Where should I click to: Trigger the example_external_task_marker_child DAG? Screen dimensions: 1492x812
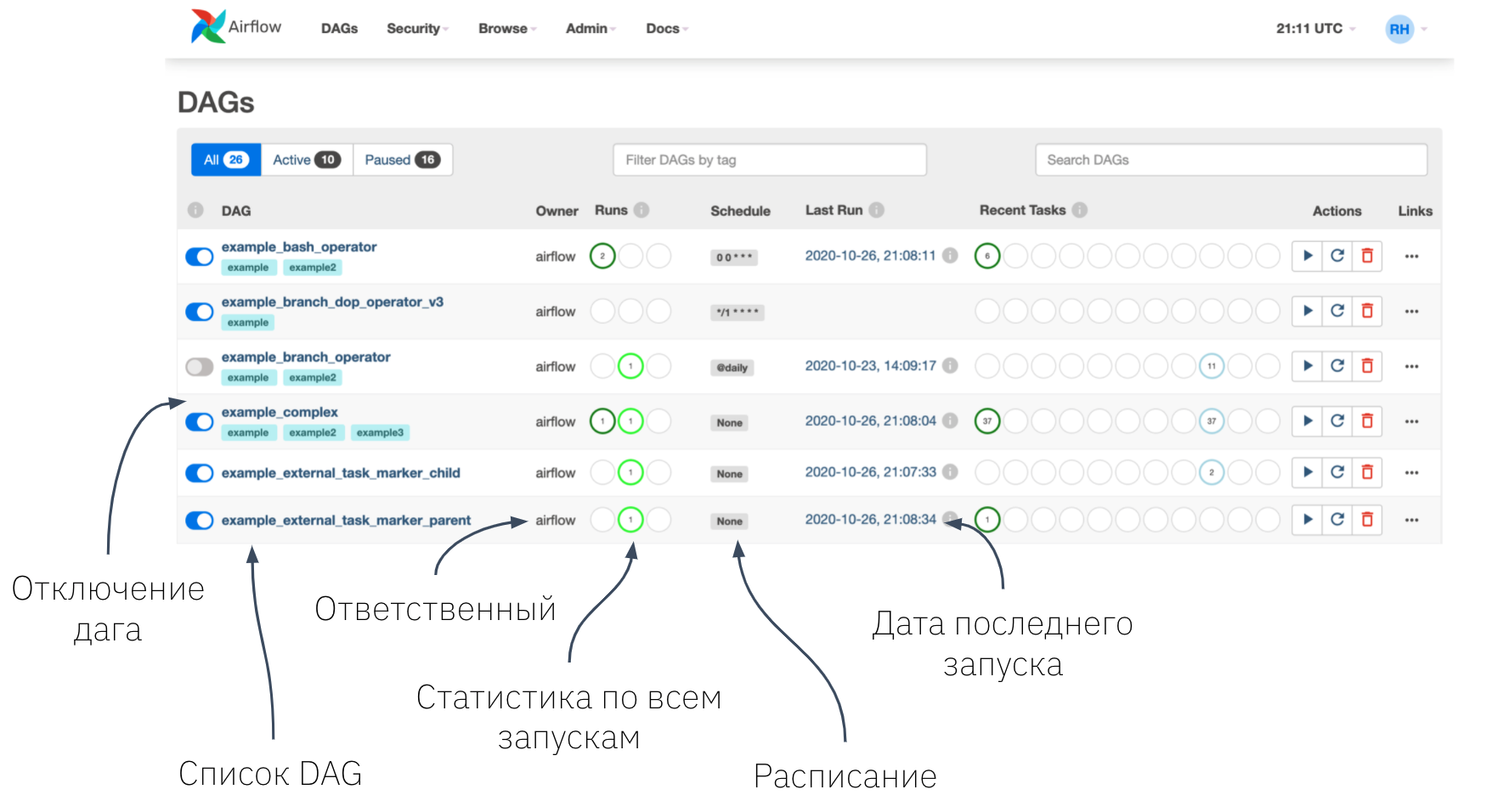pyautogui.click(x=1307, y=472)
